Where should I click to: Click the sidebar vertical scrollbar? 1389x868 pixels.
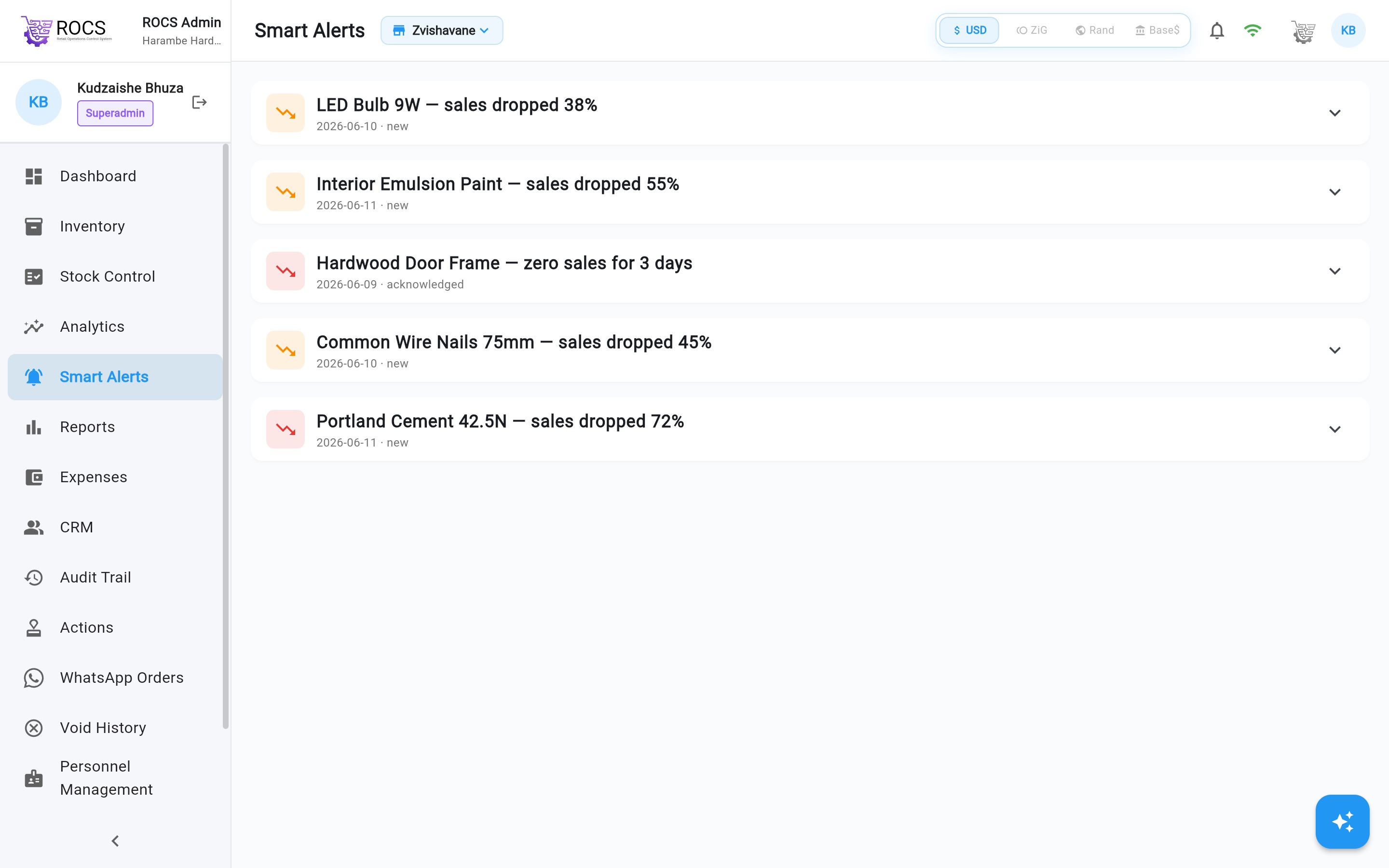click(x=225, y=436)
